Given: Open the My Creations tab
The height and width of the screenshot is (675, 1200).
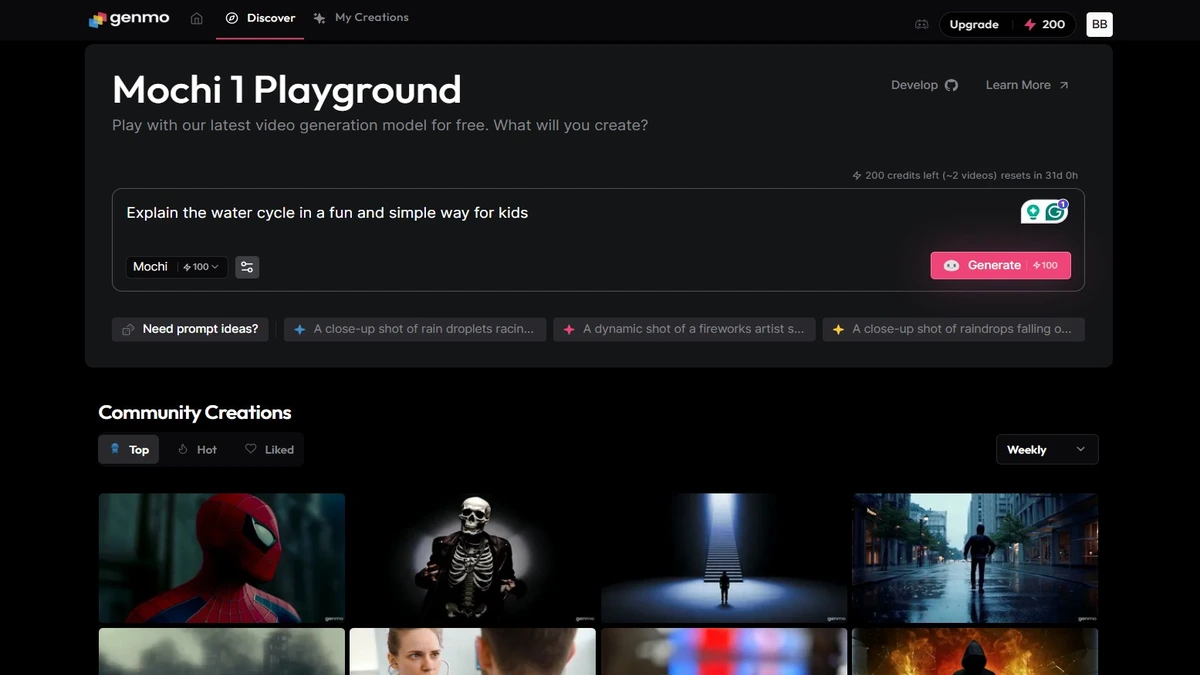Looking at the screenshot, I should coord(361,18).
